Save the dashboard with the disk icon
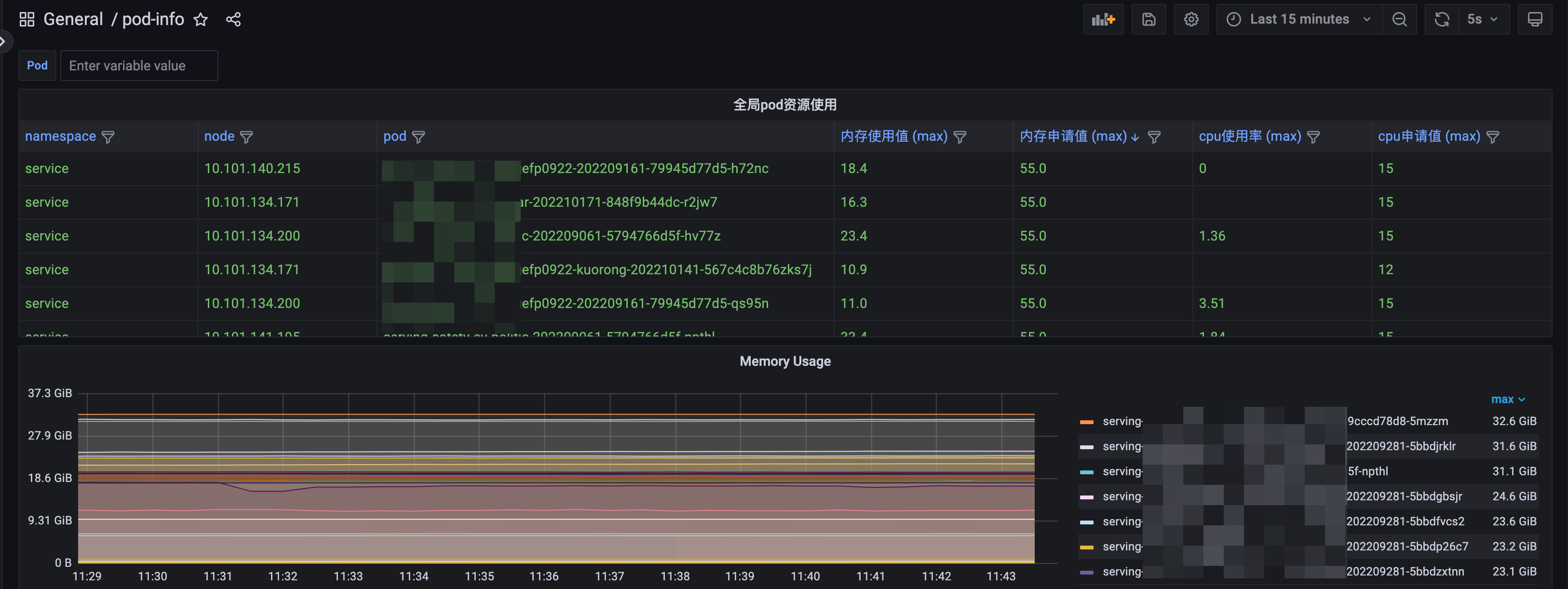This screenshot has width=1568, height=589. 1148,19
